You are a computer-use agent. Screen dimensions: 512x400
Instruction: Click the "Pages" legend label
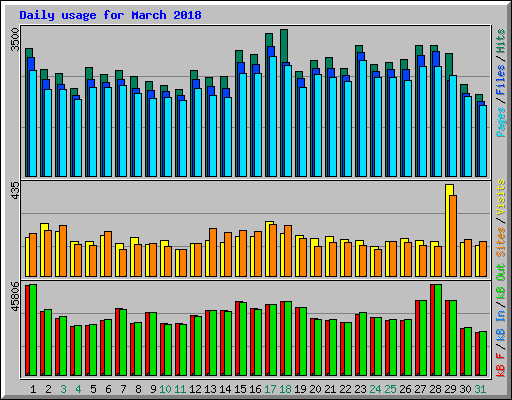click(500, 122)
